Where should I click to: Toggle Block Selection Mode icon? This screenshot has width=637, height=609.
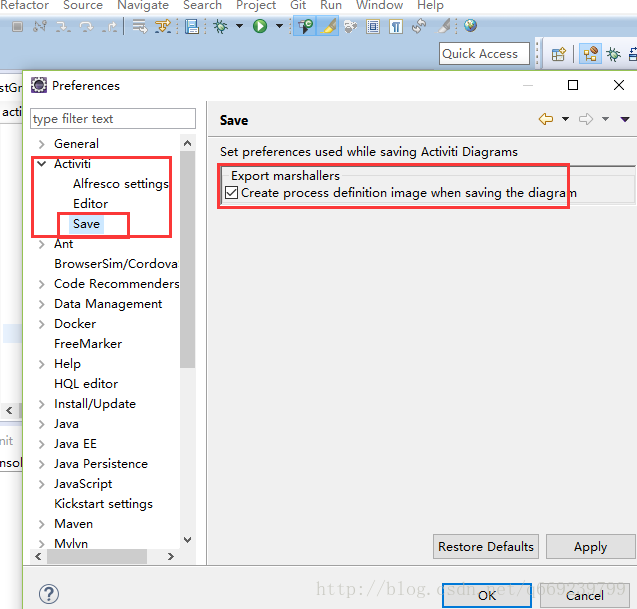tap(373, 27)
